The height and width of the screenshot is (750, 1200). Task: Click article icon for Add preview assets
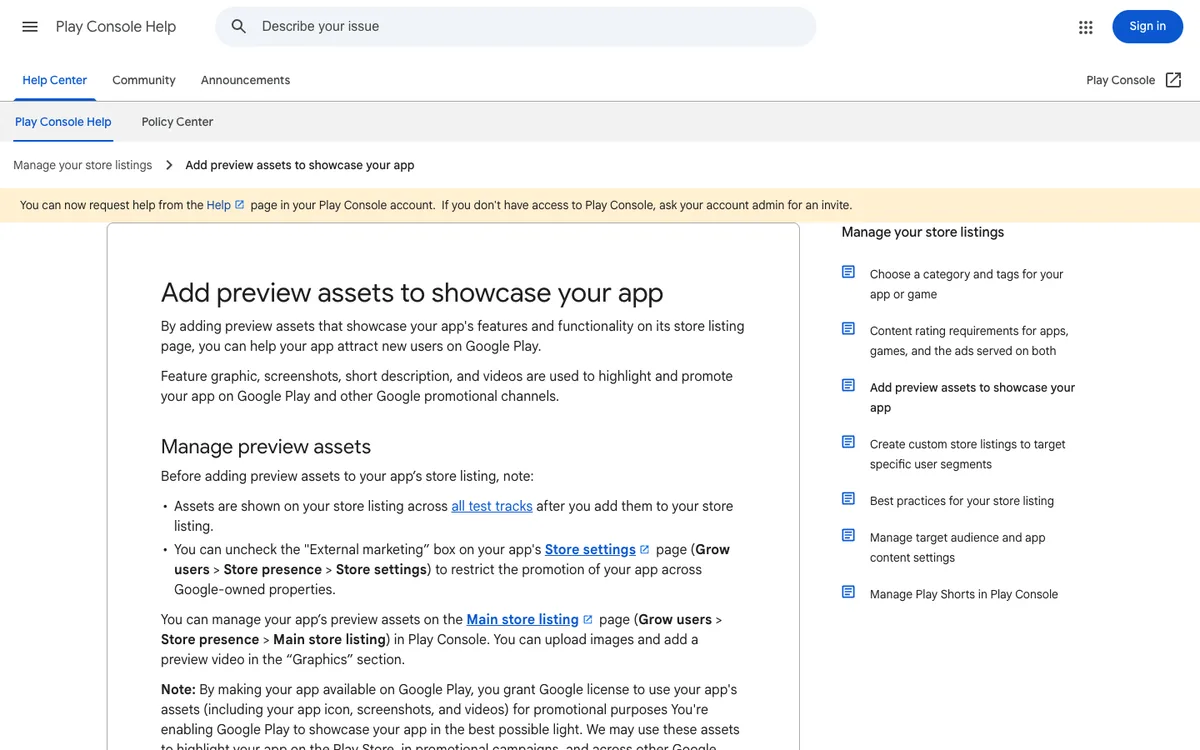[x=848, y=386]
